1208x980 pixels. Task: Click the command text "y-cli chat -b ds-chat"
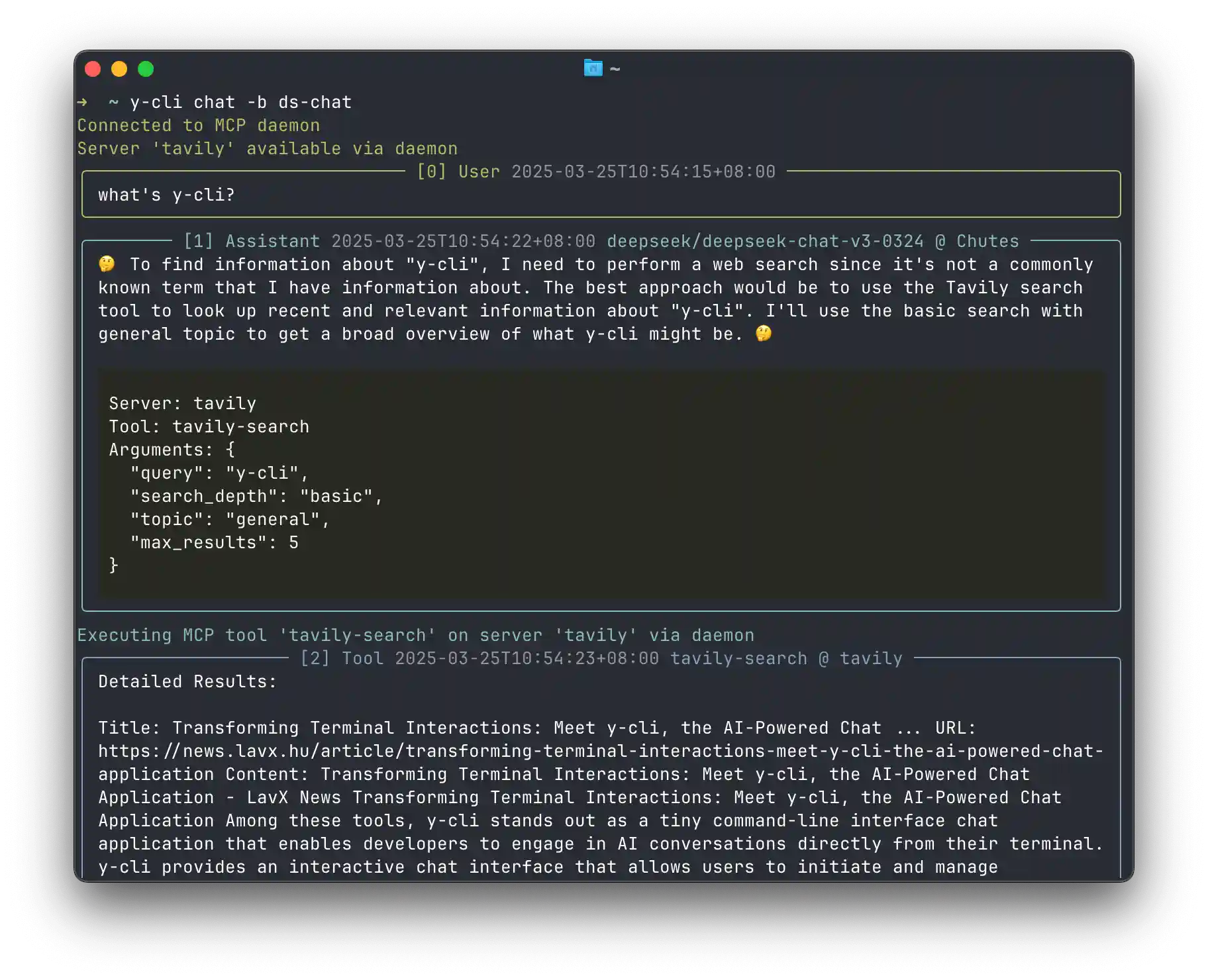click(x=240, y=103)
